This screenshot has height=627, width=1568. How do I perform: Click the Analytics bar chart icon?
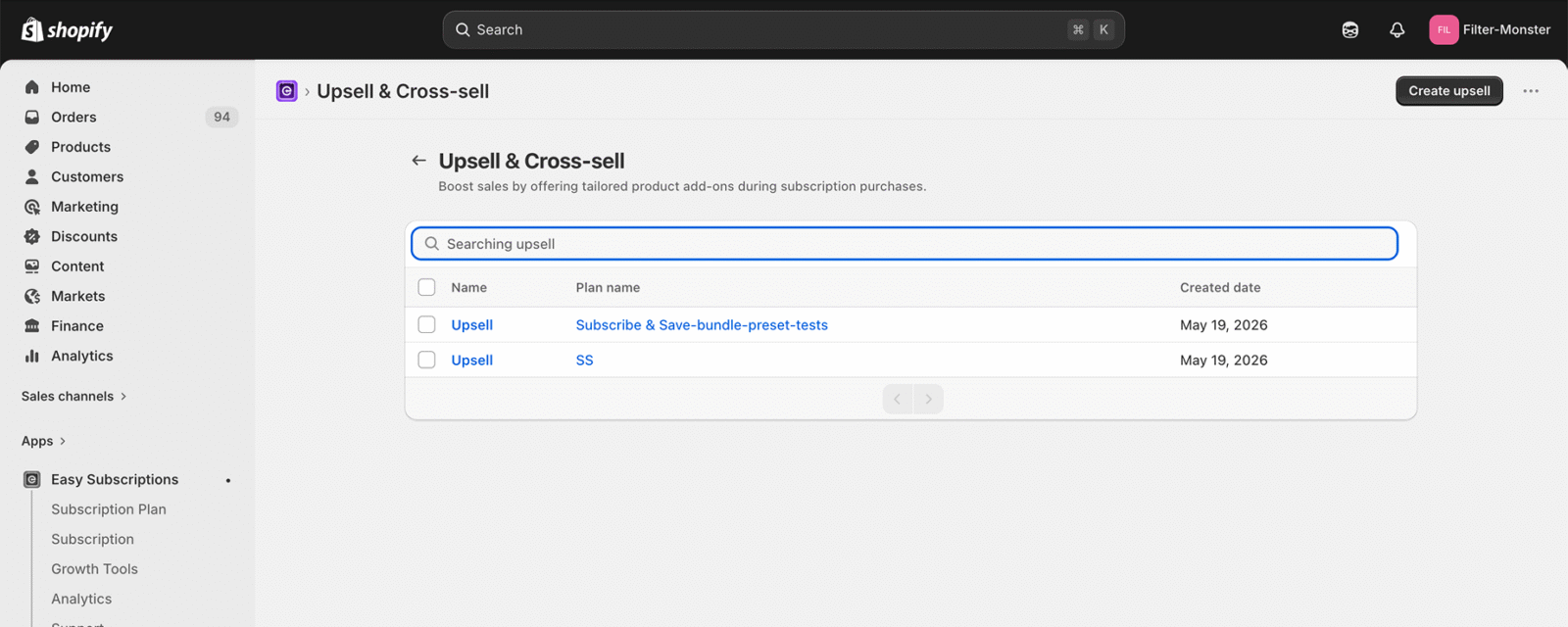pos(32,356)
